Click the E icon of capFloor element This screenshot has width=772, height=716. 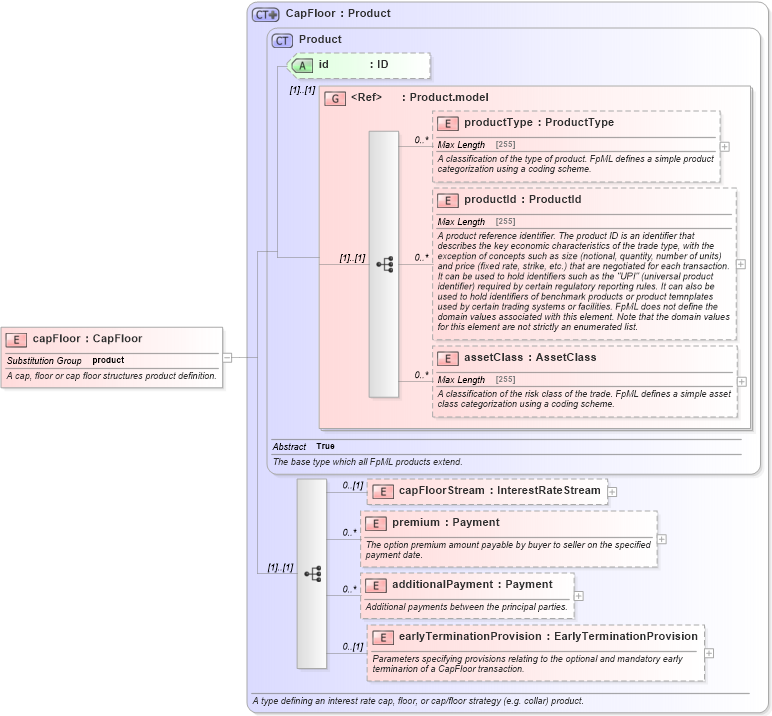pos(16,339)
